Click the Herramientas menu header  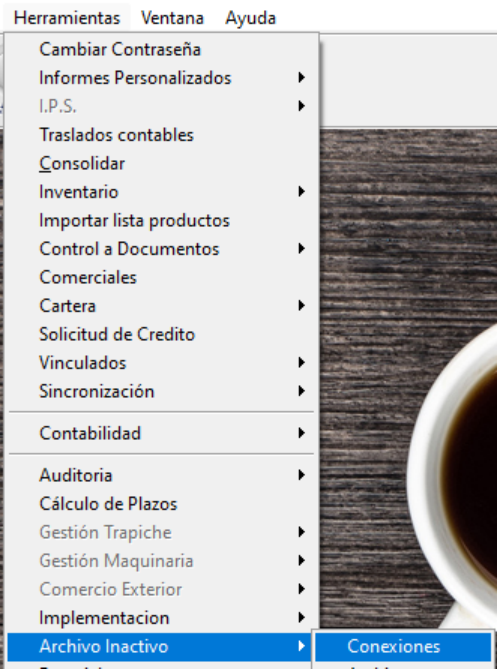click(x=67, y=18)
